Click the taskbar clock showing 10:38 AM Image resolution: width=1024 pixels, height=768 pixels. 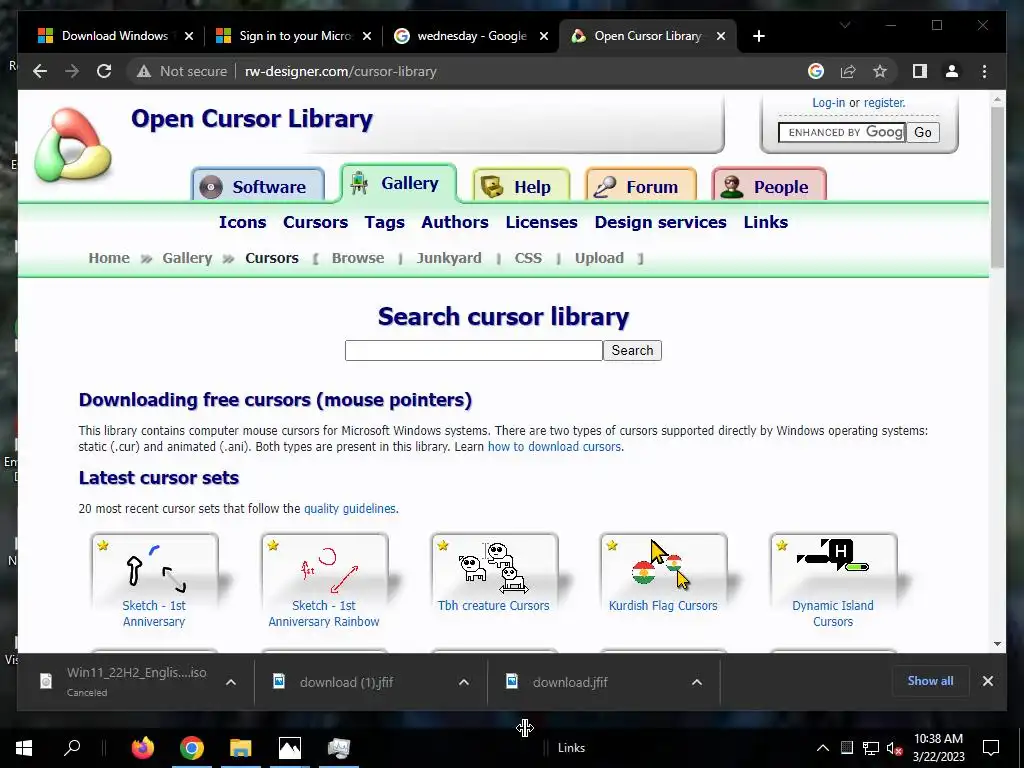[938, 748]
